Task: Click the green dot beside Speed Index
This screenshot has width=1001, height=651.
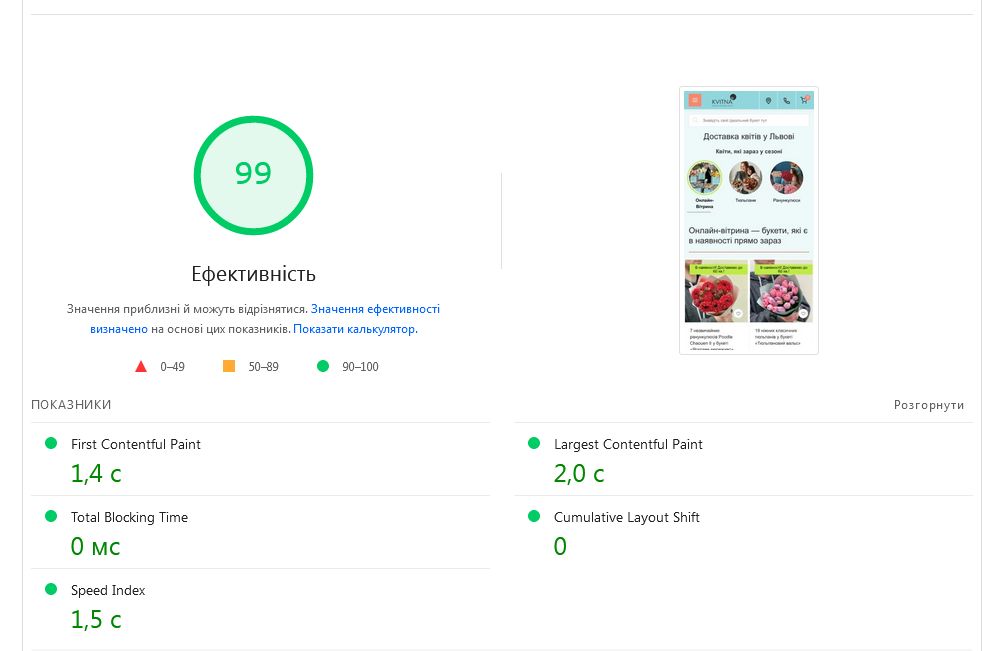Action: click(51, 589)
